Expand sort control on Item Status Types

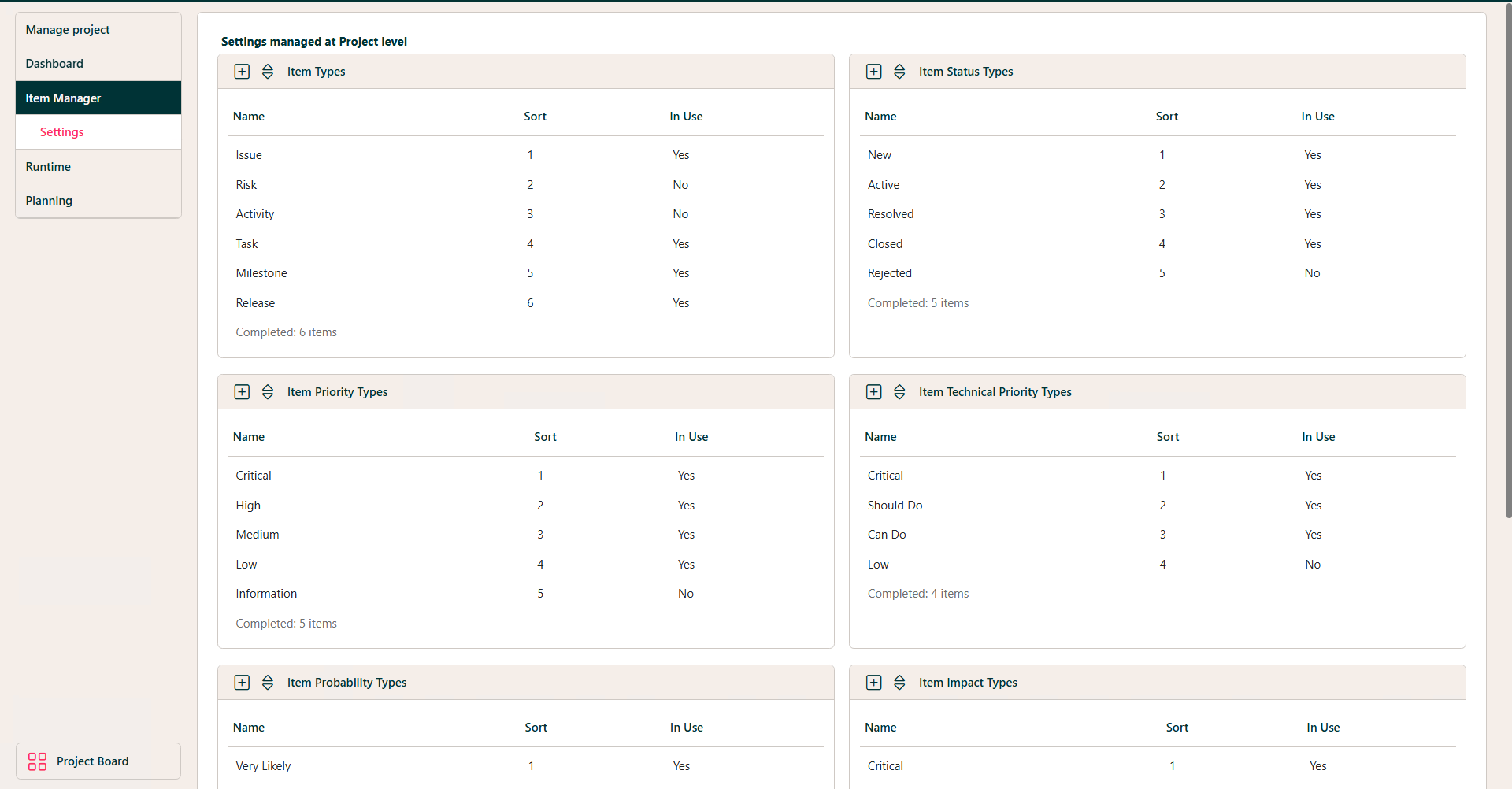(x=899, y=71)
